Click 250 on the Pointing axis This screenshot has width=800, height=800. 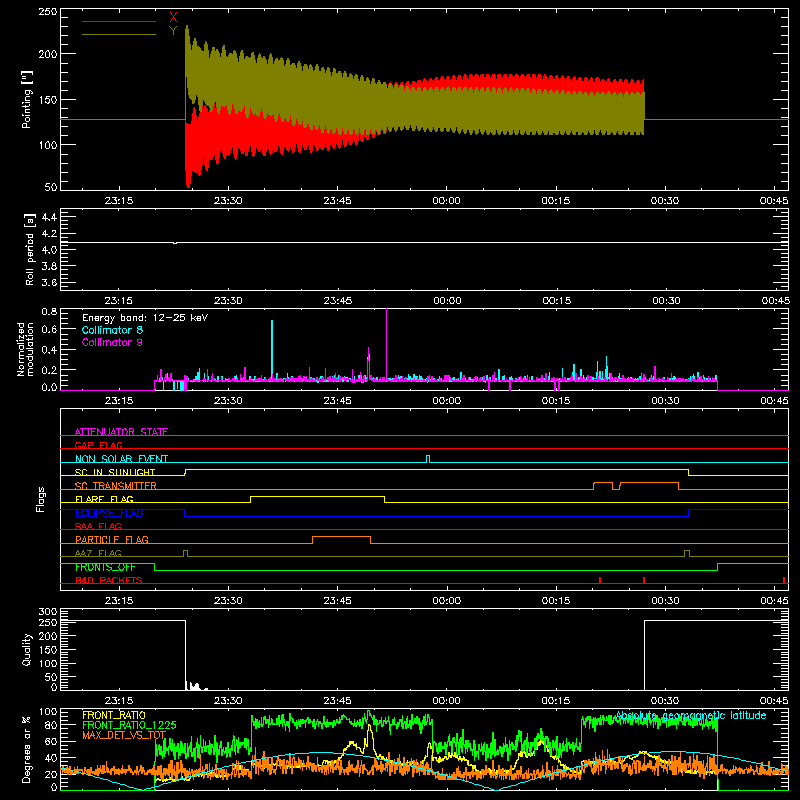(48, 12)
